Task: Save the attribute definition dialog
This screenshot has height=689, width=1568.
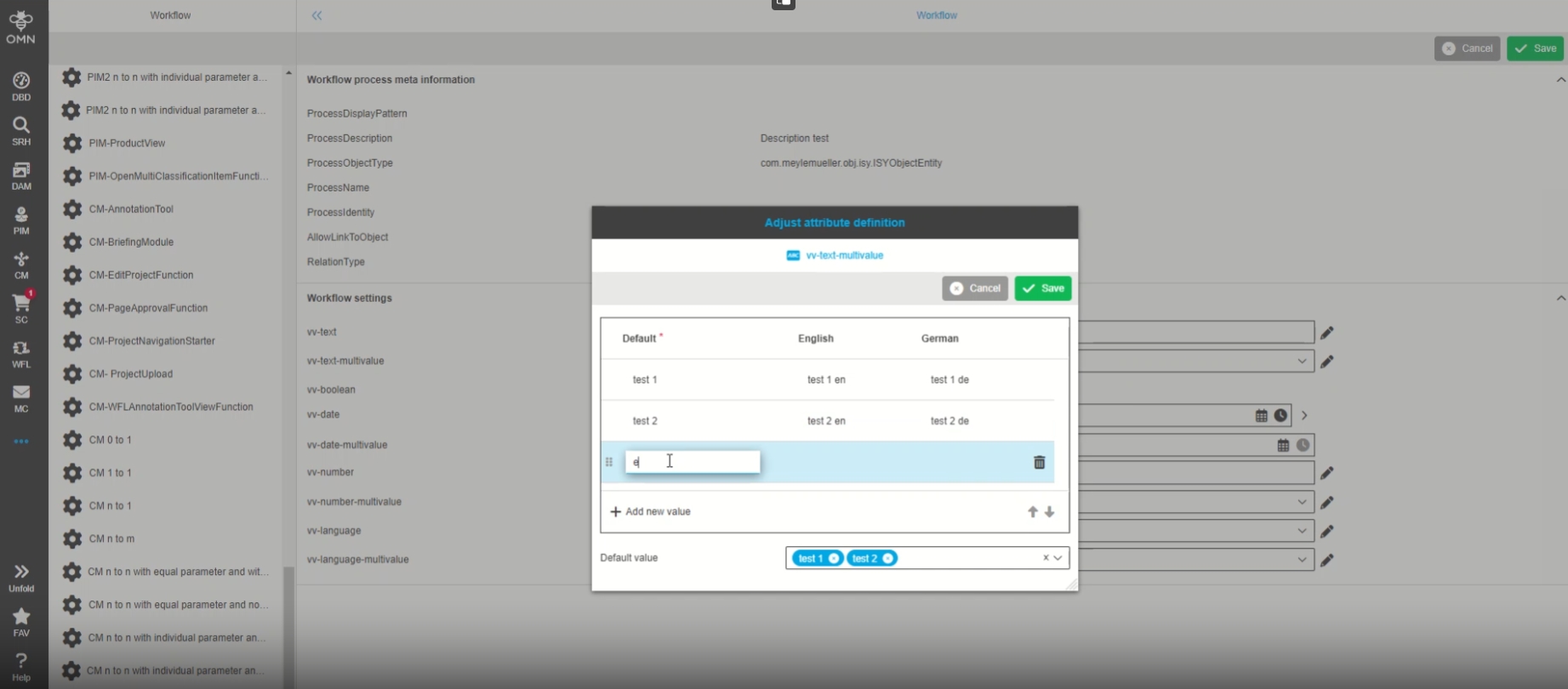Action: point(1043,288)
